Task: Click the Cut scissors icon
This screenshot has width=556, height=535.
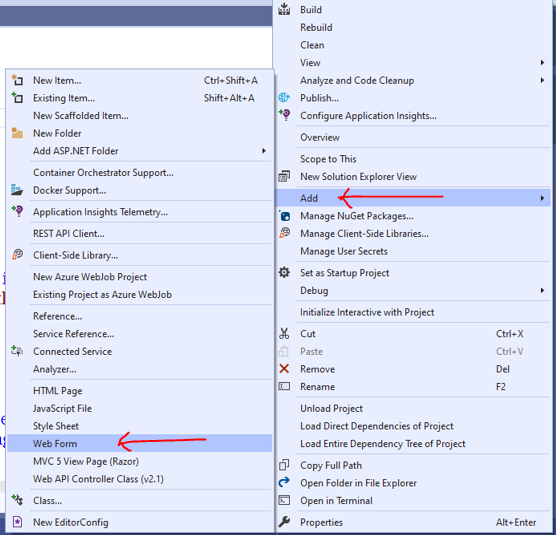Action: tap(284, 334)
